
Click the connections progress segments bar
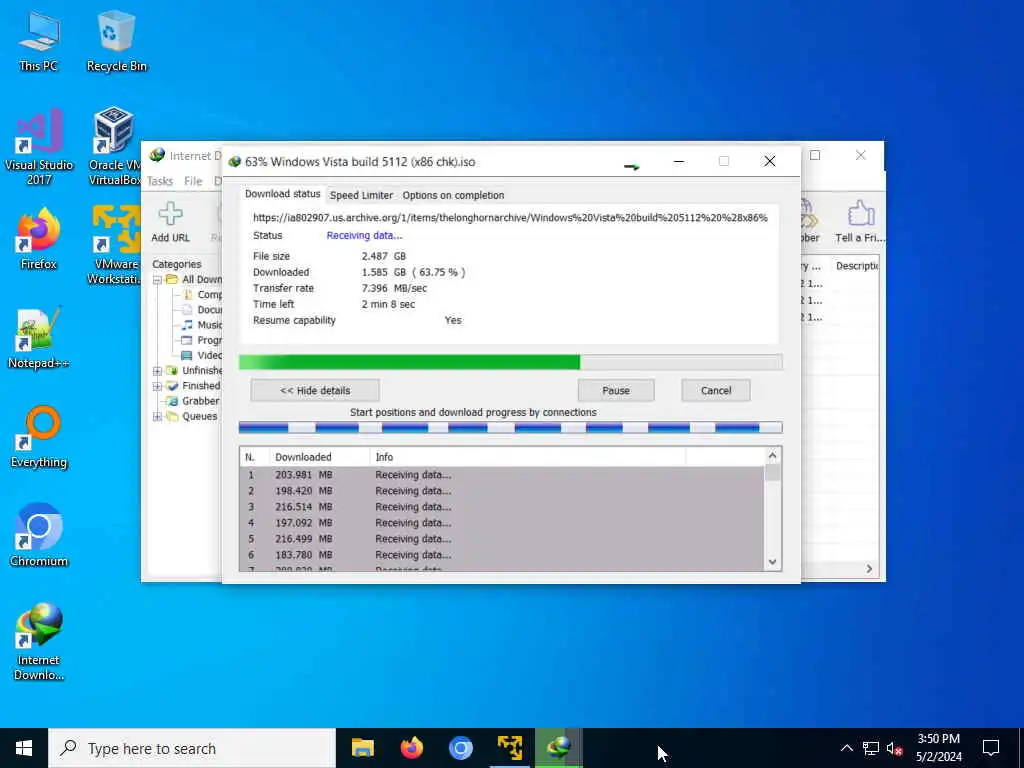[510, 428]
